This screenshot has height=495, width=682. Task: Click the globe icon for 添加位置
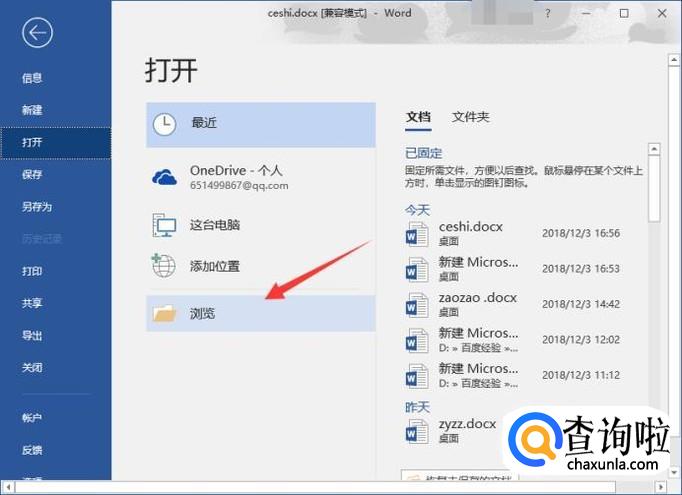[164, 265]
